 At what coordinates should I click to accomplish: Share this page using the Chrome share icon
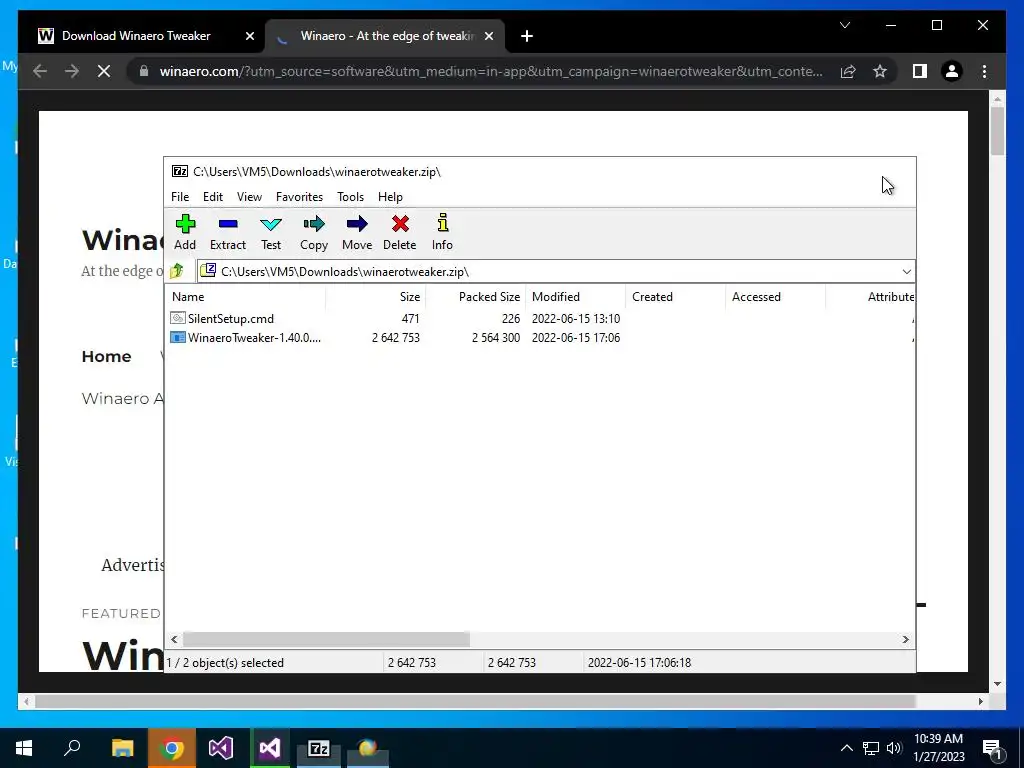(x=848, y=71)
